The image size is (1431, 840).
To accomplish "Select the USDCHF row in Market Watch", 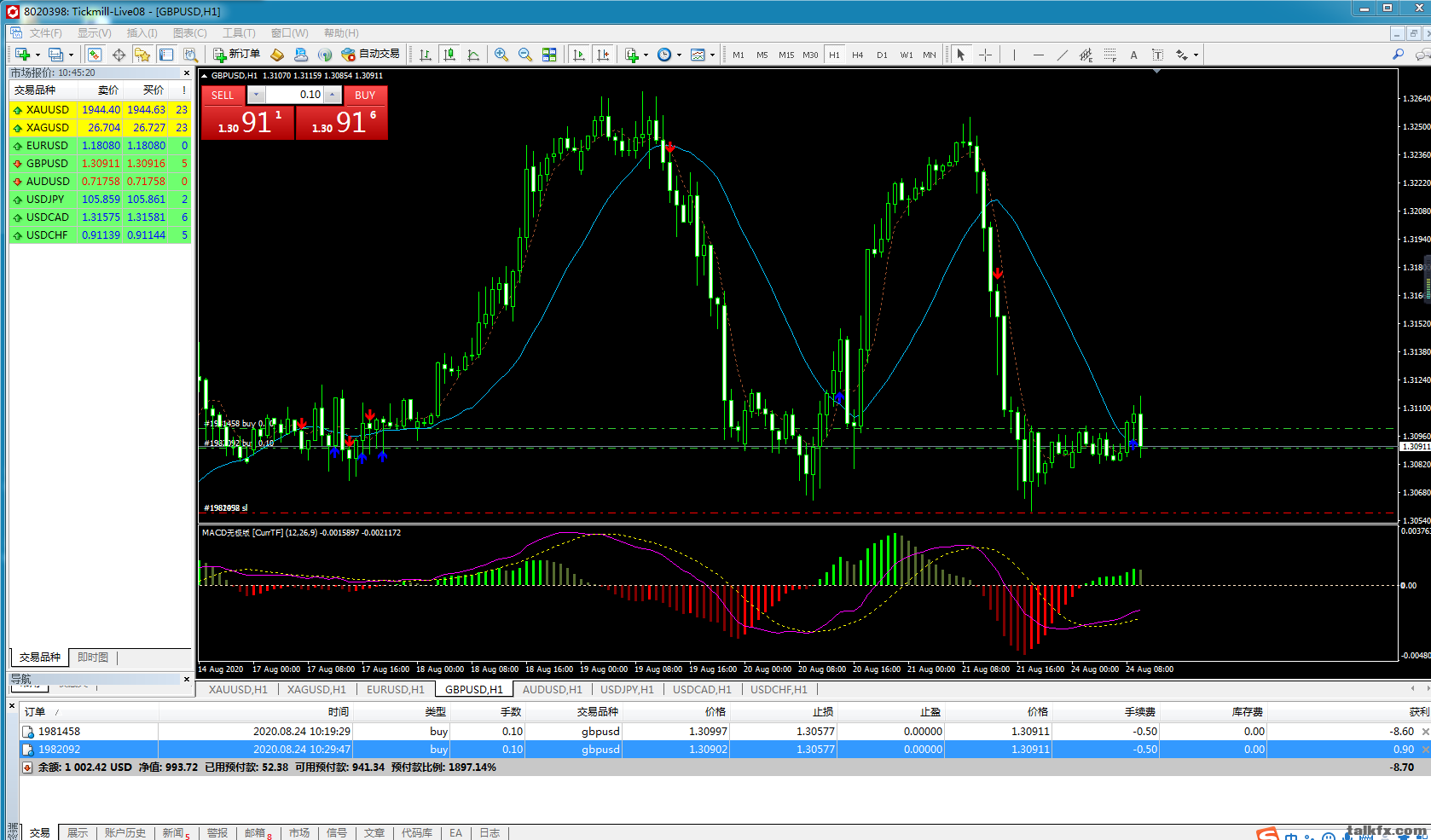I will tap(101, 235).
